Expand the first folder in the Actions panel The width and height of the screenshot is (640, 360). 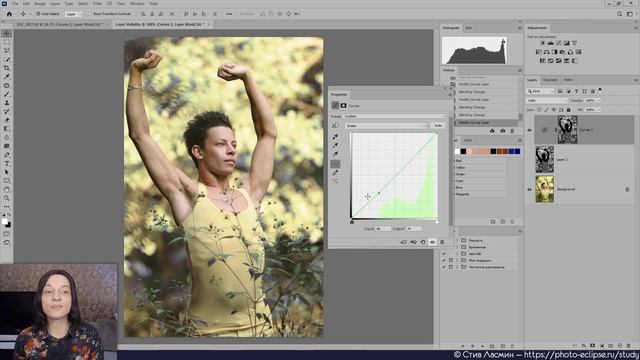pos(457,240)
